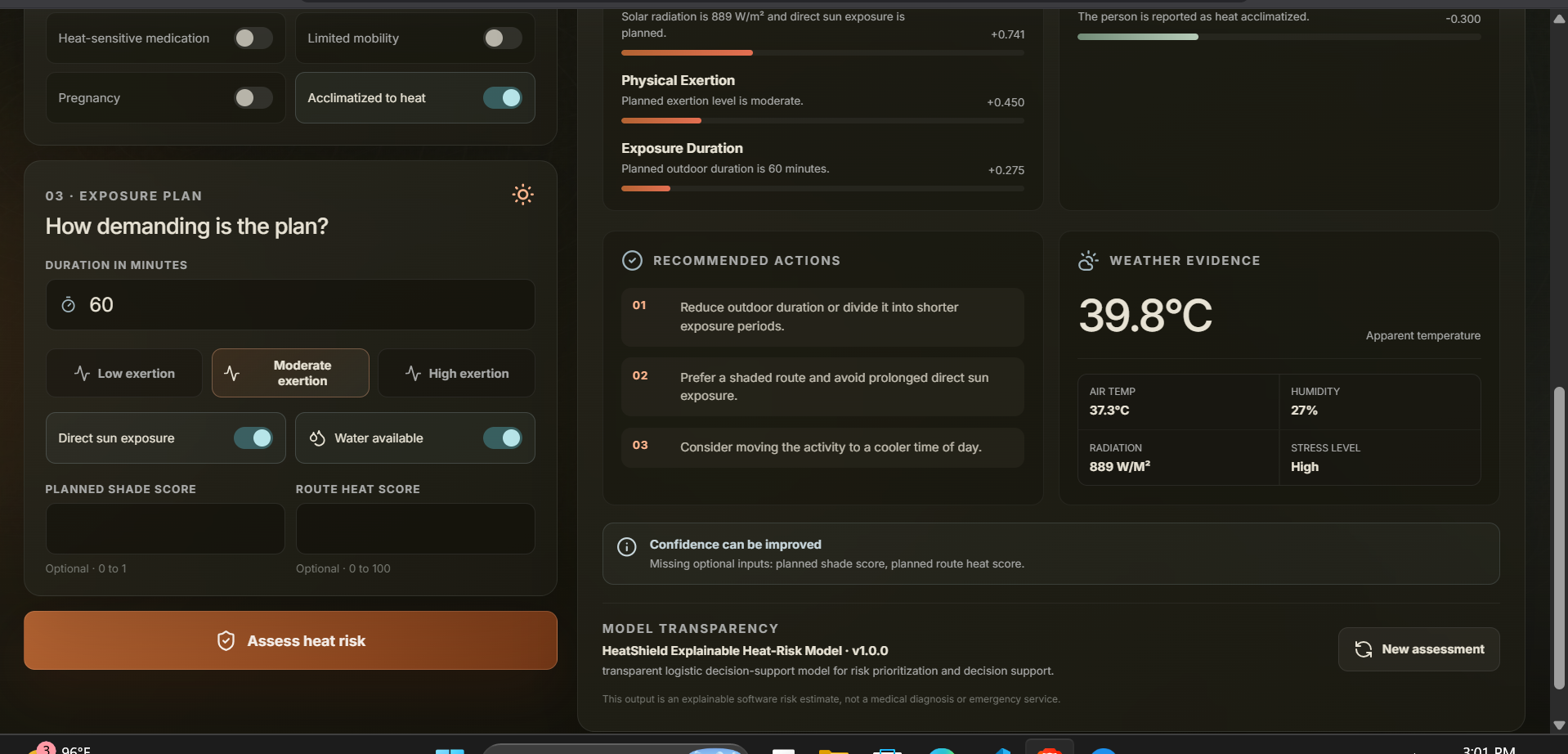
Task: Click the 3:01 PM clock on the taskbar
Action: coord(1488,749)
